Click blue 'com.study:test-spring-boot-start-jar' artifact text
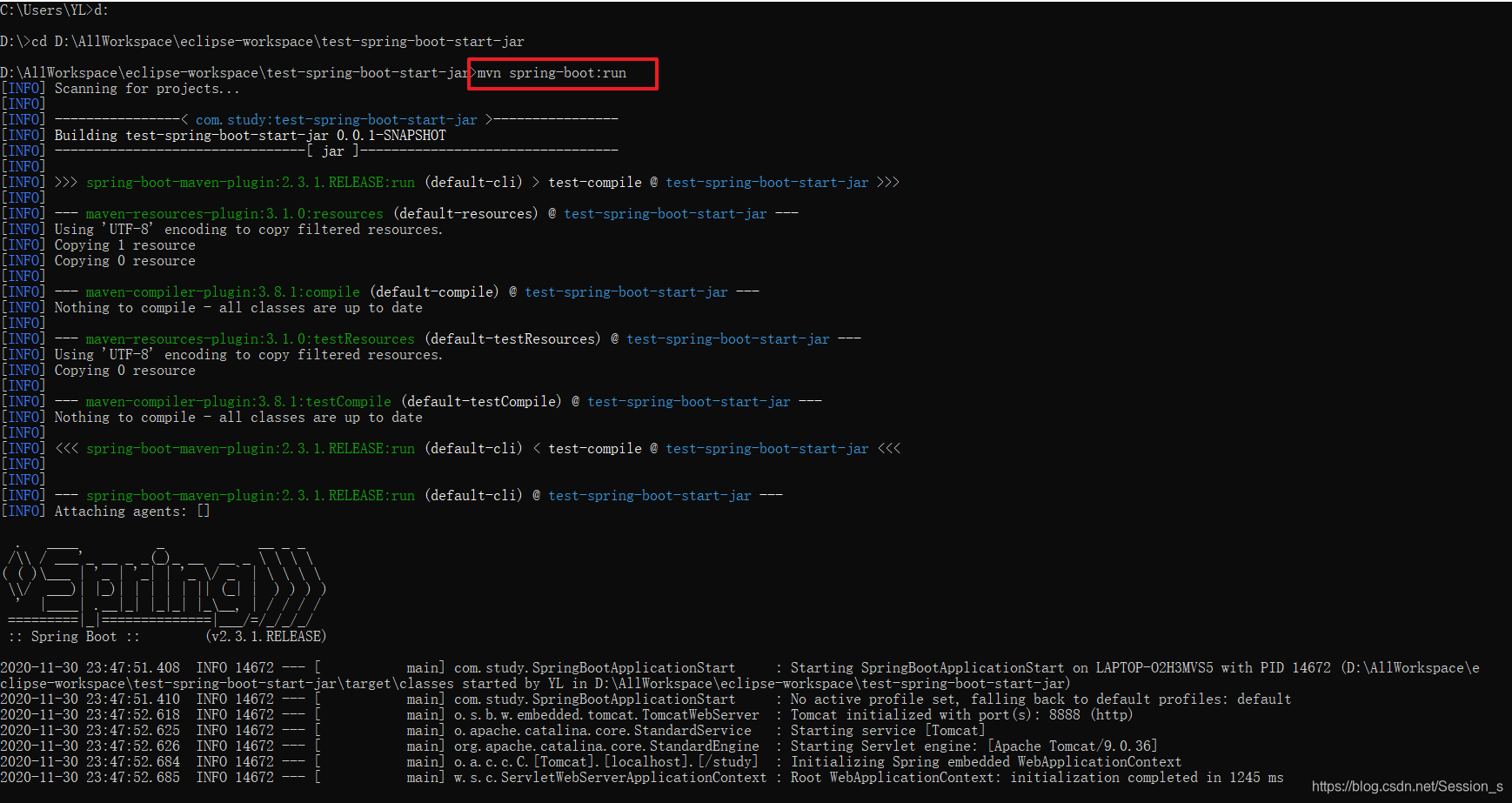The width and height of the screenshot is (1512, 803). (x=336, y=120)
